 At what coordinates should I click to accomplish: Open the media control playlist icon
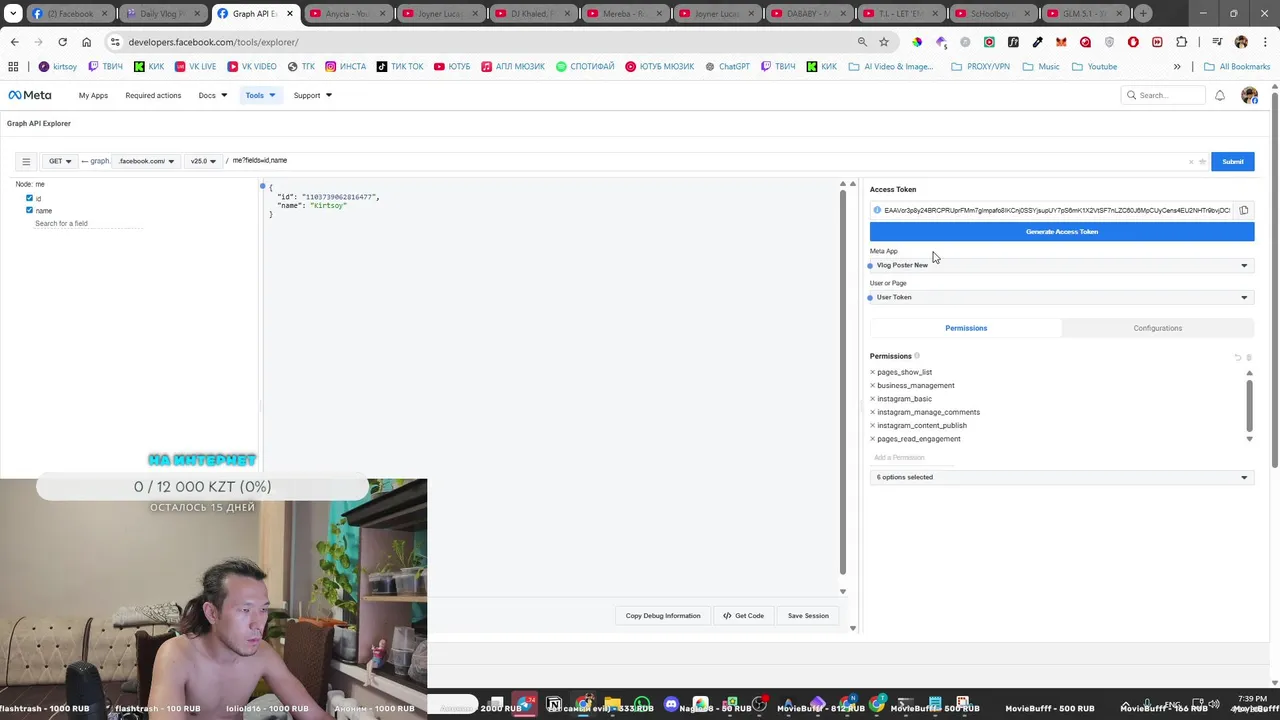click(x=1217, y=42)
